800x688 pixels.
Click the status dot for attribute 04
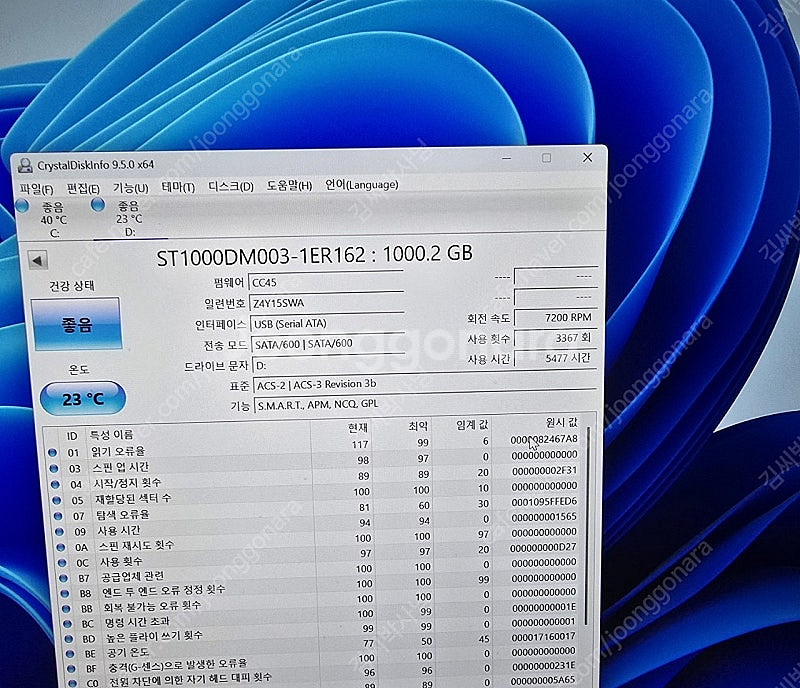[x=55, y=484]
